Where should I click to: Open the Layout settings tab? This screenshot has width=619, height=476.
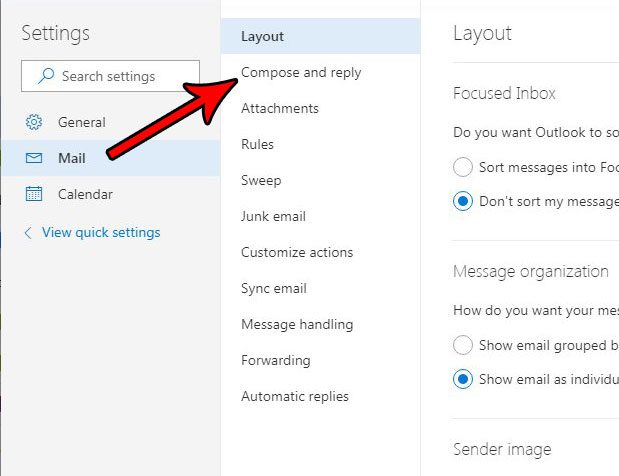pos(263,36)
